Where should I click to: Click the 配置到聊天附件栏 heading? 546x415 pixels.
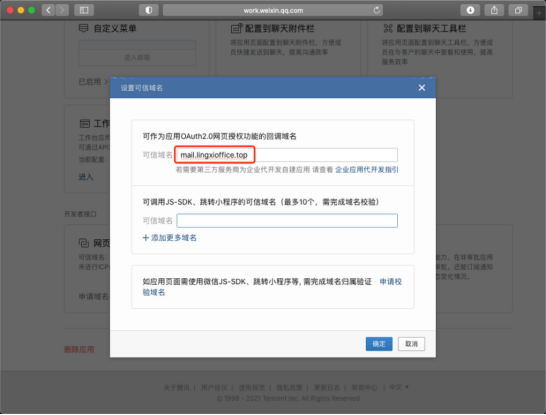279,29
